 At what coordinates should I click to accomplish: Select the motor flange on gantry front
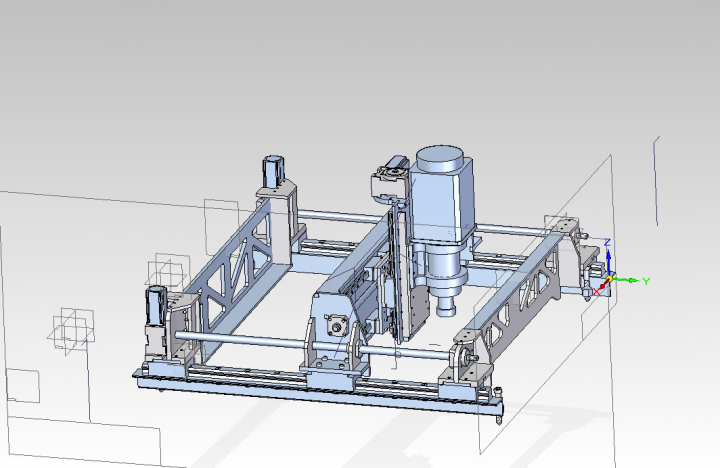[336, 327]
